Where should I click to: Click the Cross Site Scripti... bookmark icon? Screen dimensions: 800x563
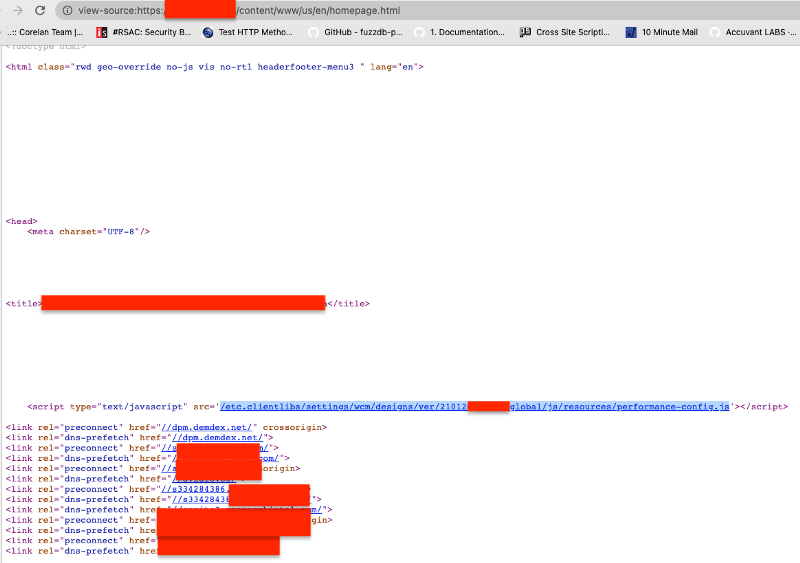click(x=525, y=32)
